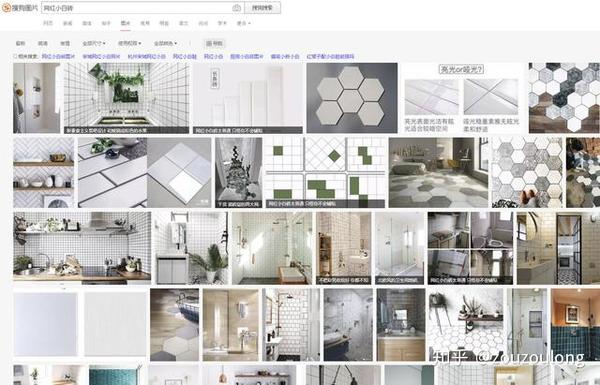
Task: Open the white hexagon tiles cluster thumbnail
Action: (352, 98)
